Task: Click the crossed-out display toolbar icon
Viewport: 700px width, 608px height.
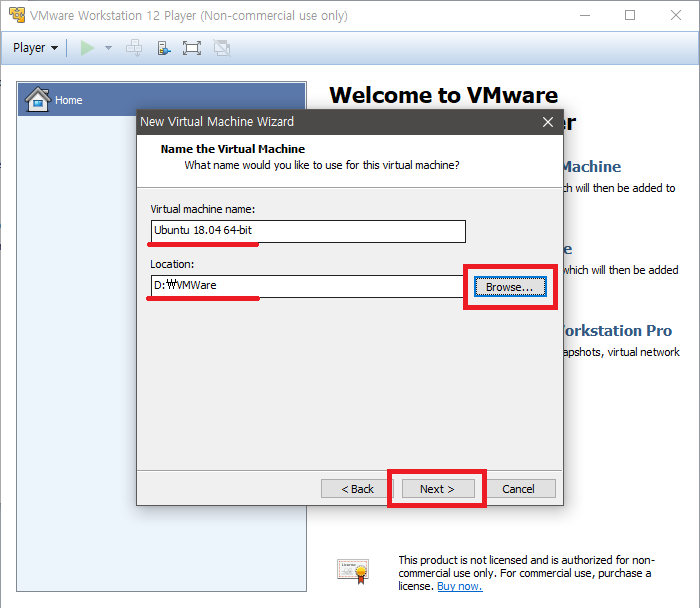Action: 222,48
